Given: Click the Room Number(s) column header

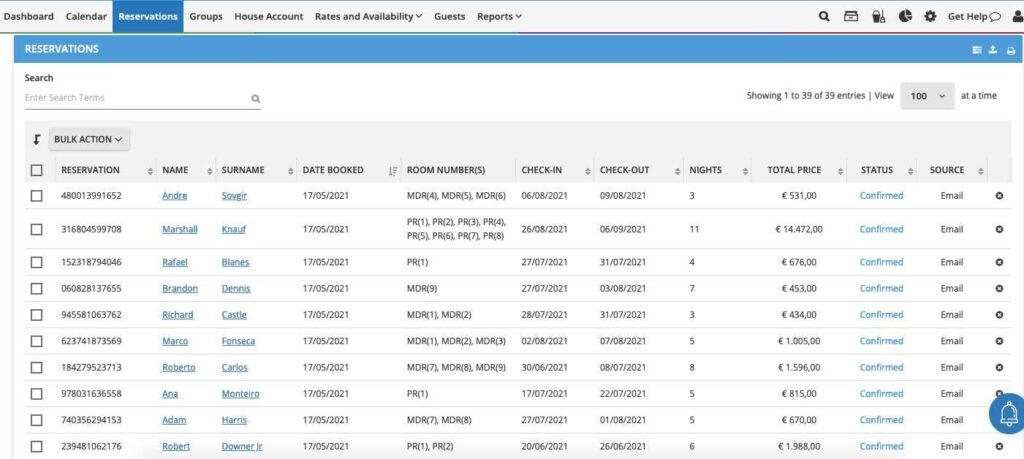Looking at the screenshot, I should (446, 170).
